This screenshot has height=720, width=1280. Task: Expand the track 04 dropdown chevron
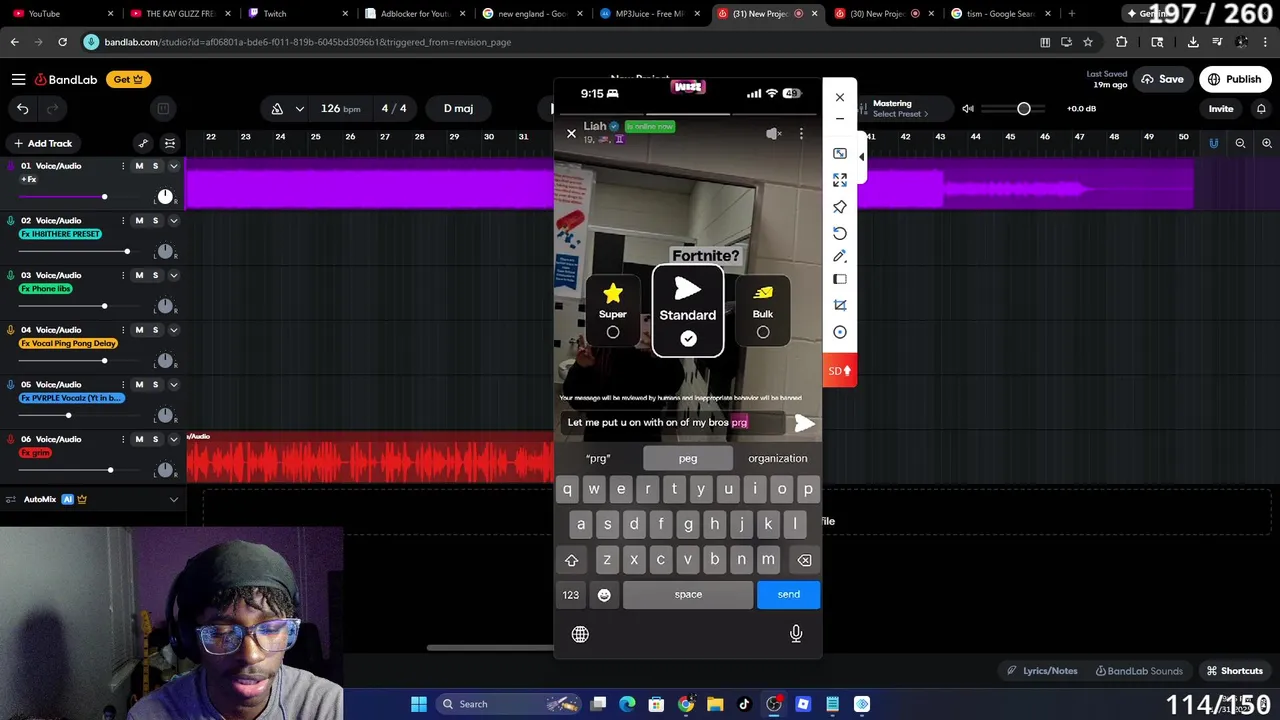[173, 330]
